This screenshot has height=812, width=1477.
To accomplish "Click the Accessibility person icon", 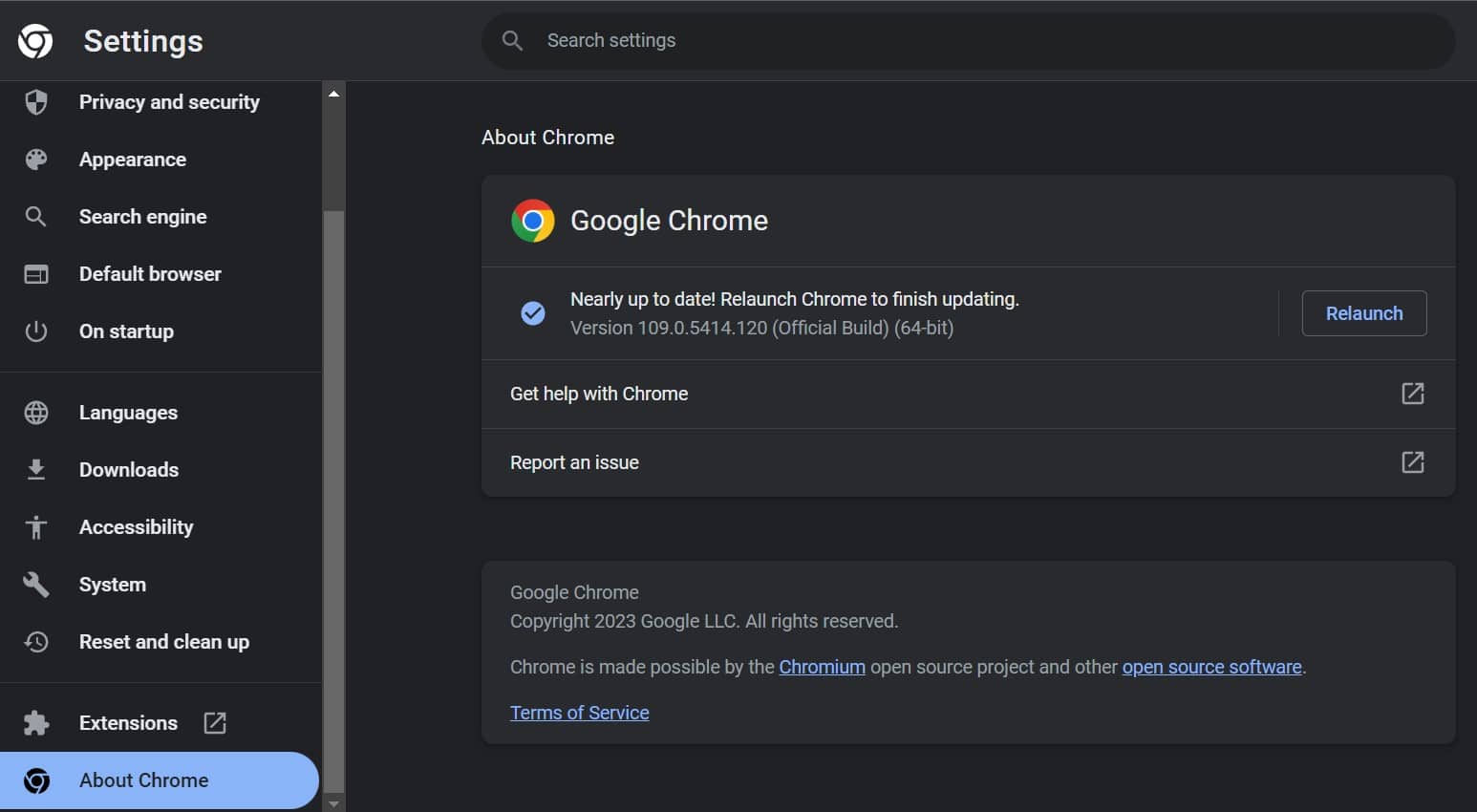I will [x=35, y=526].
